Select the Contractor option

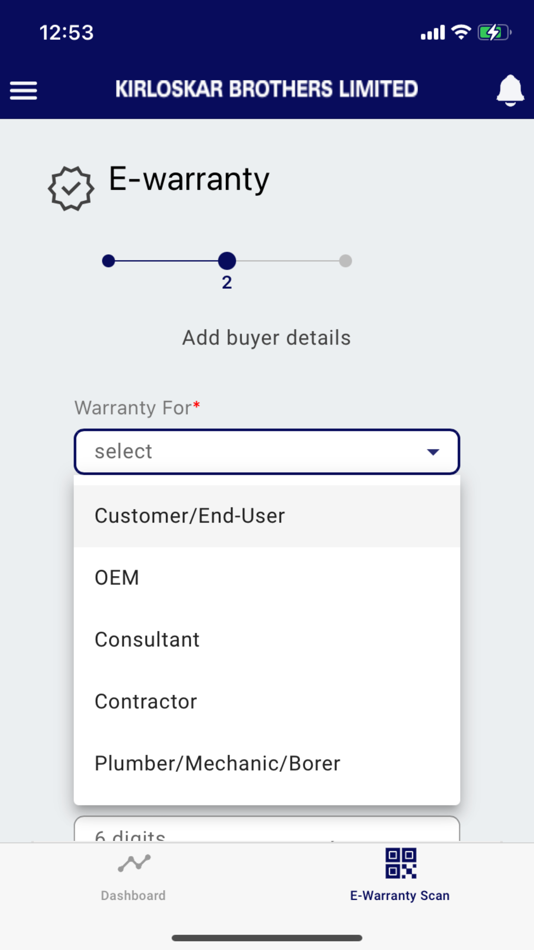[267, 702]
